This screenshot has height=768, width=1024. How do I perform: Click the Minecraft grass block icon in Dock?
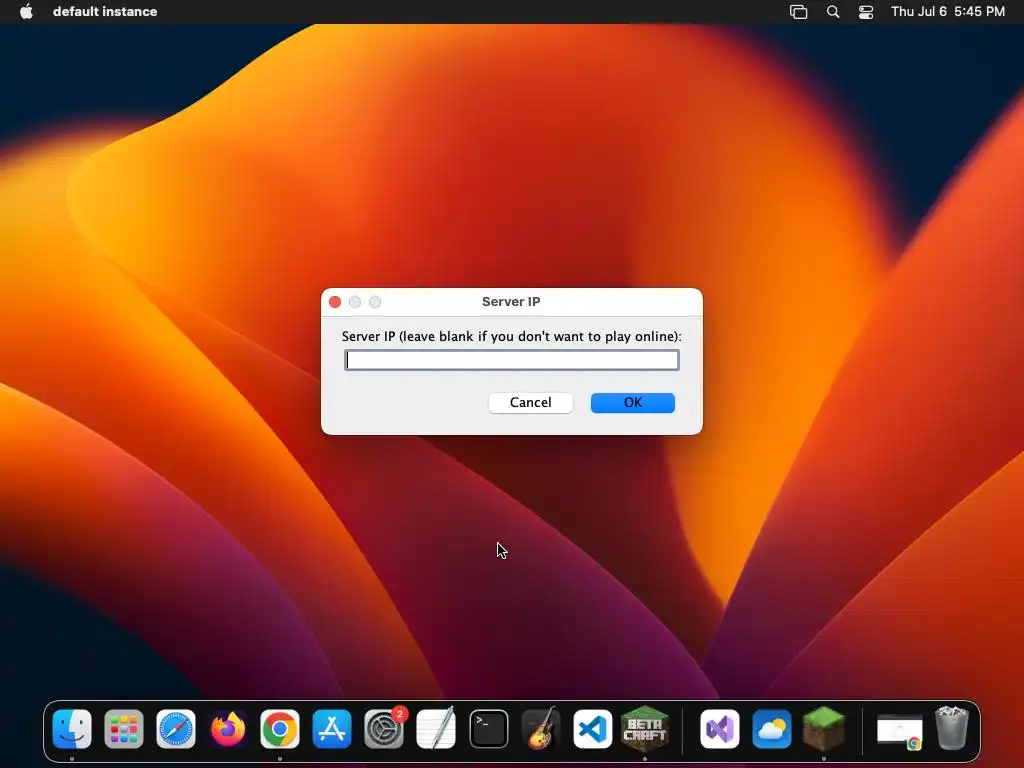[x=824, y=728]
